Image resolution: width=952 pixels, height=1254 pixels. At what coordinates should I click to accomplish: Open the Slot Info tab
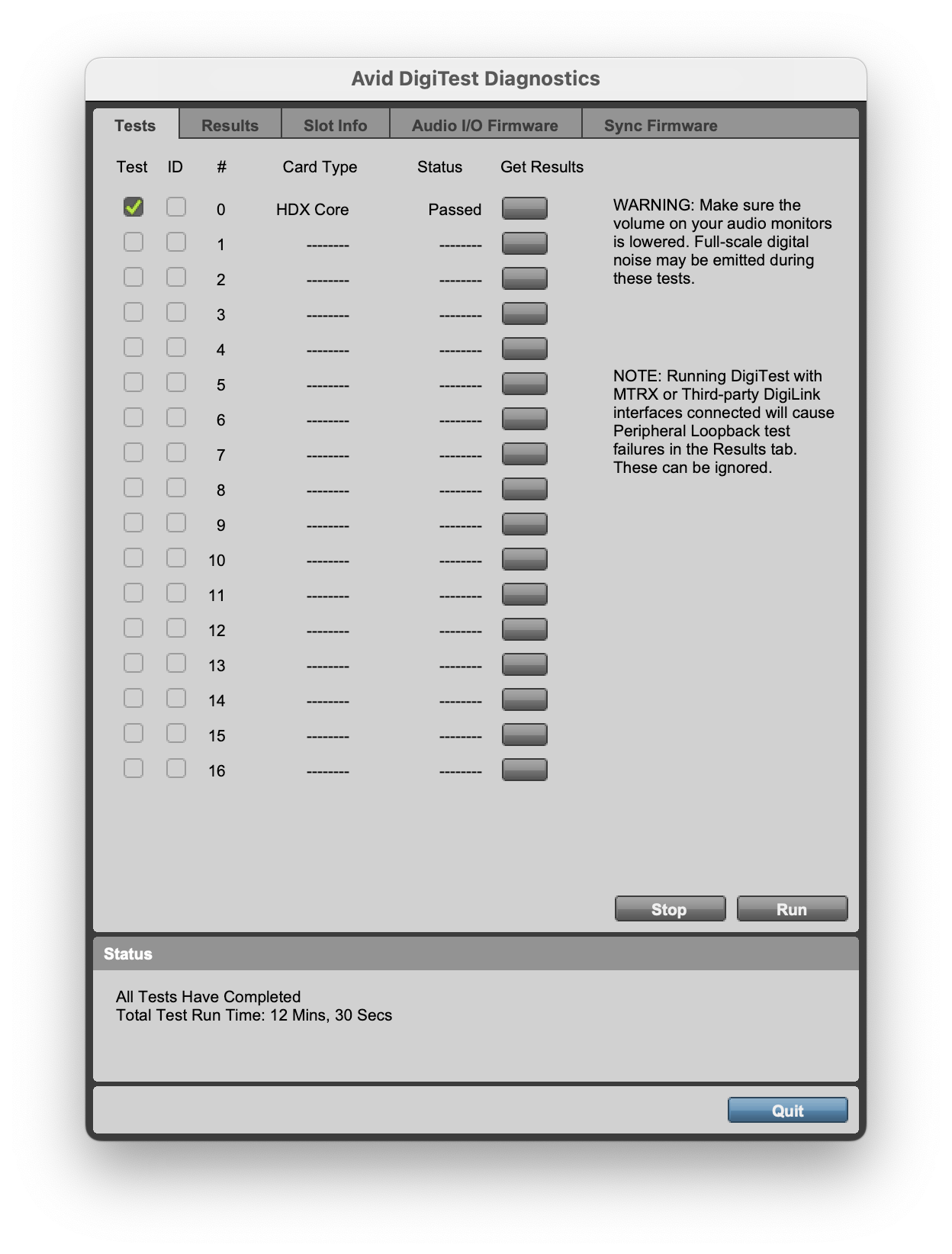click(335, 125)
